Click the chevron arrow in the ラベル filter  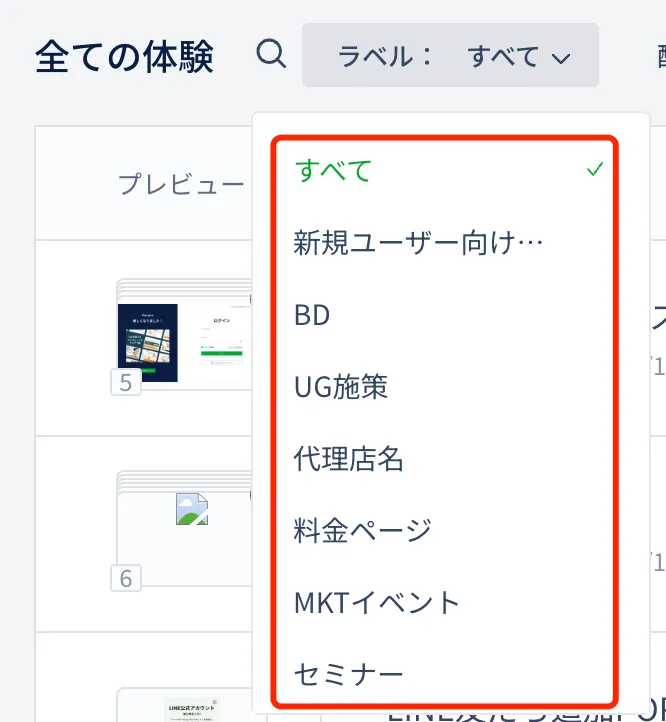click(x=561, y=58)
